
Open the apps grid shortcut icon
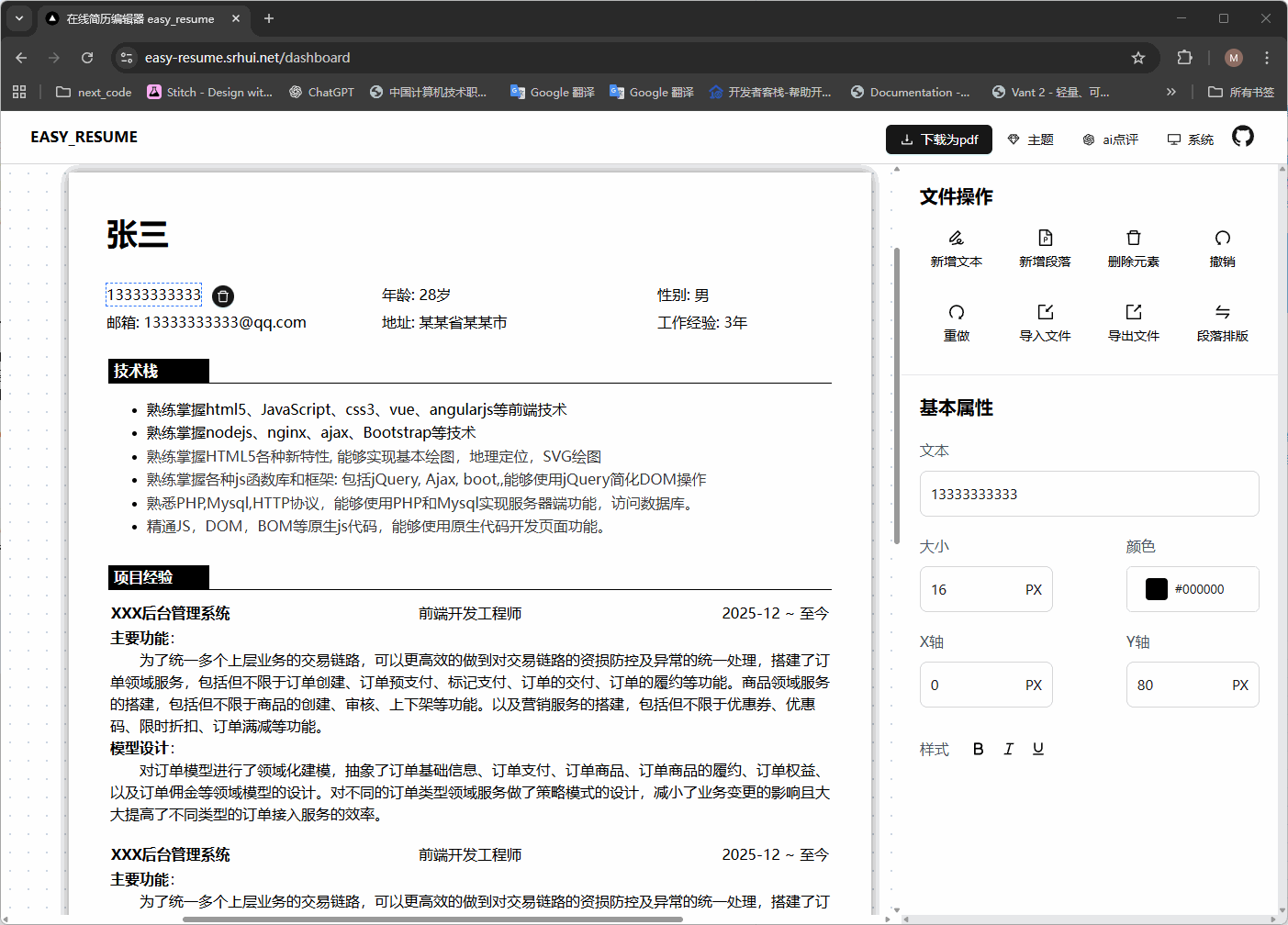pyautogui.click(x=19, y=92)
